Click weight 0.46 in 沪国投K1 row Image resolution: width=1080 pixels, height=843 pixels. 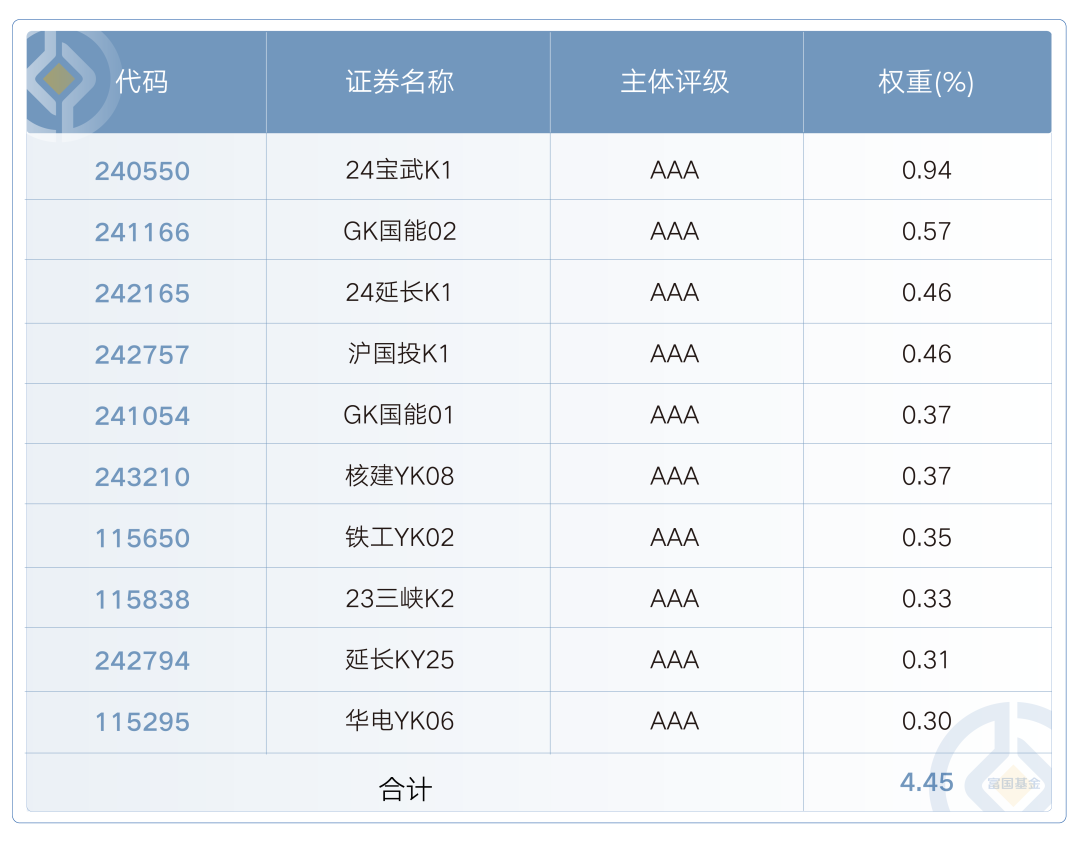point(926,354)
